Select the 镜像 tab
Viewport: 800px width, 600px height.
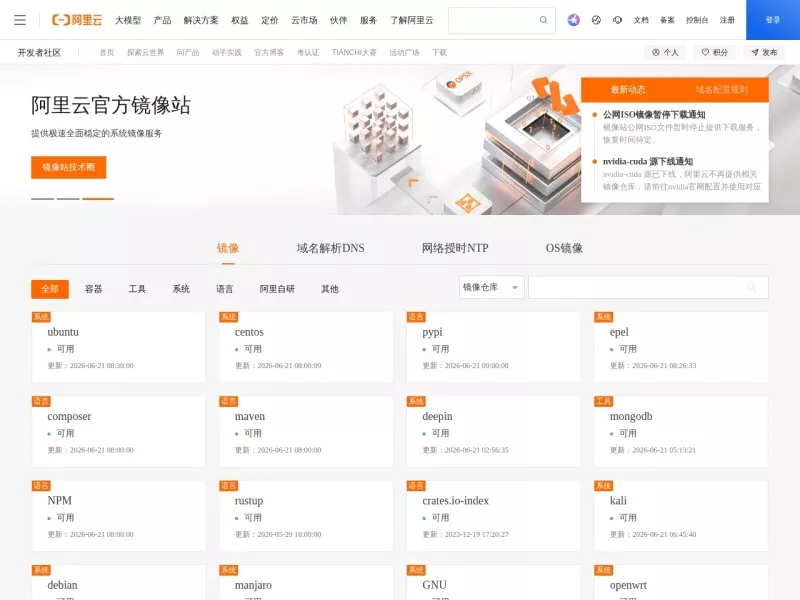pos(228,248)
